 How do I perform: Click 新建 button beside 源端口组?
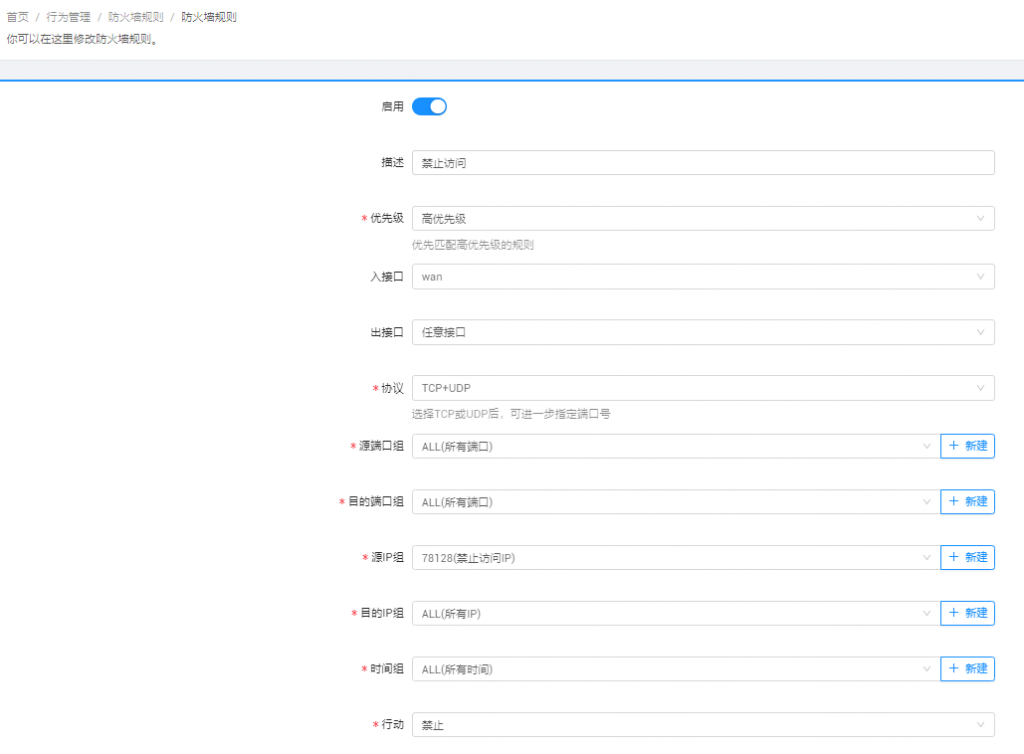[x=967, y=446]
